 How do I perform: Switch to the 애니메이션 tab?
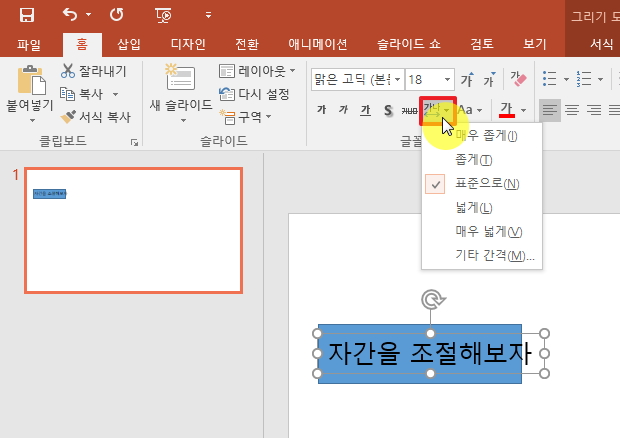click(x=318, y=44)
